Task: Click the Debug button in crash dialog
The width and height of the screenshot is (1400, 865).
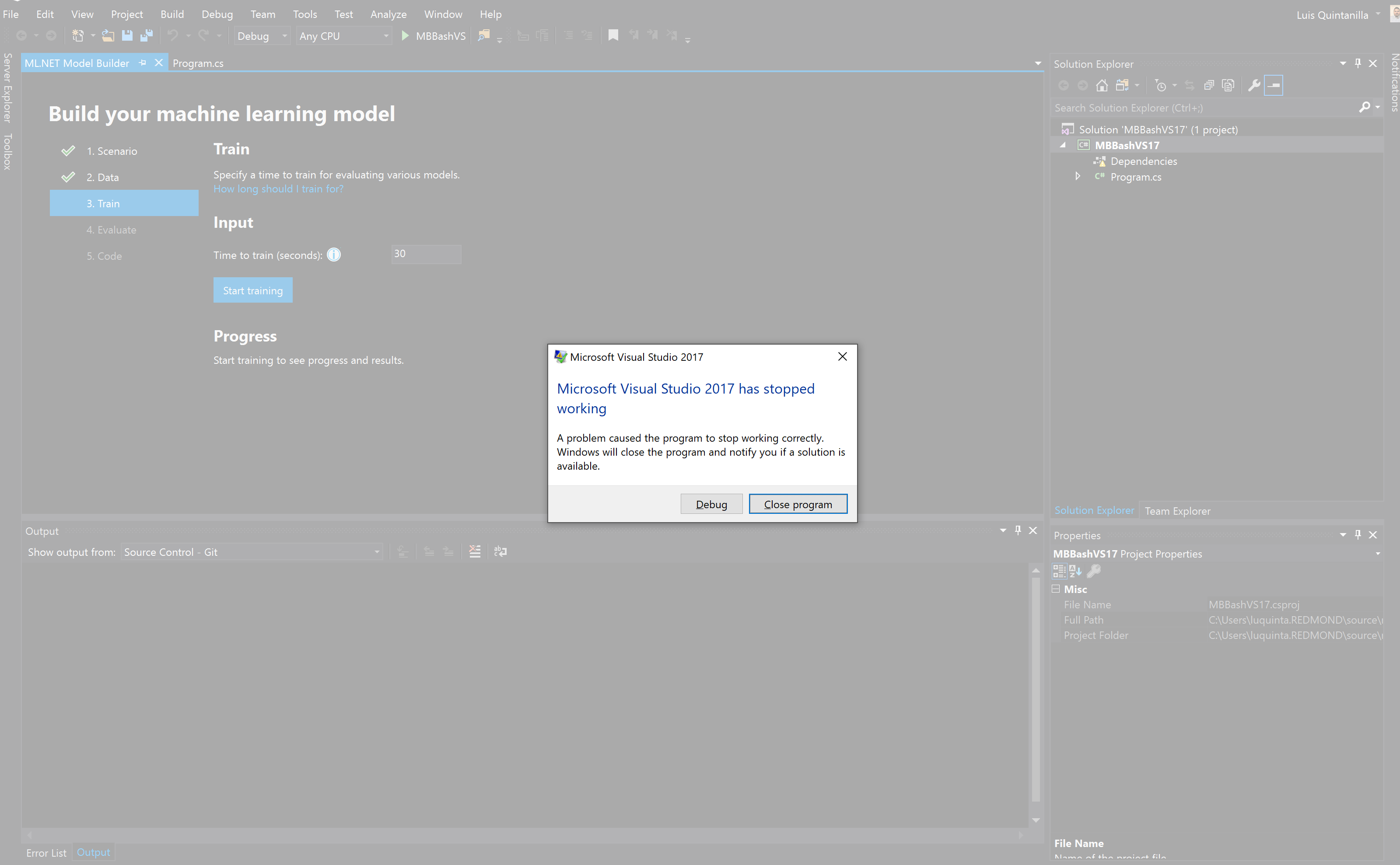Action: pos(711,504)
